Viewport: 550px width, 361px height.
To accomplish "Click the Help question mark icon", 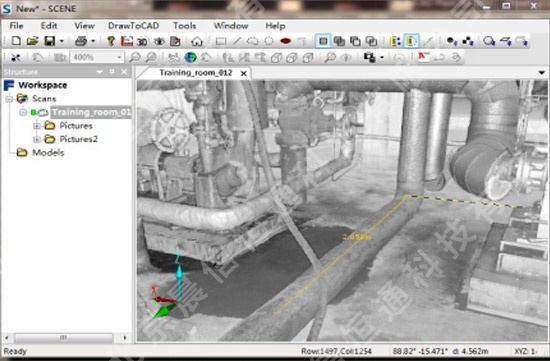I will [111, 41].
